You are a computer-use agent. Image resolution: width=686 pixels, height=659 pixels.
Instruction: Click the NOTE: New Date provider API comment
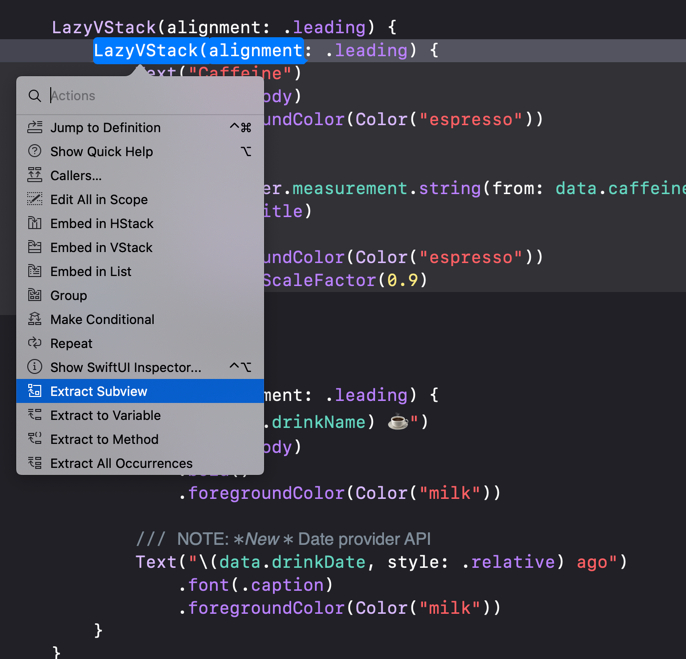click(x=283, y=539)
